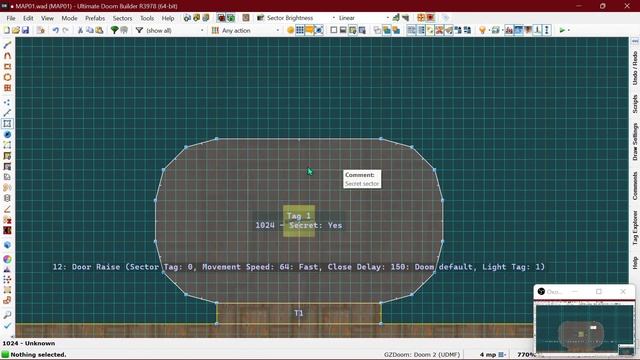Open the grid size dropdown next to 4 mp
The width and height of the screenshot is (640, 360).
click(502, 354)
